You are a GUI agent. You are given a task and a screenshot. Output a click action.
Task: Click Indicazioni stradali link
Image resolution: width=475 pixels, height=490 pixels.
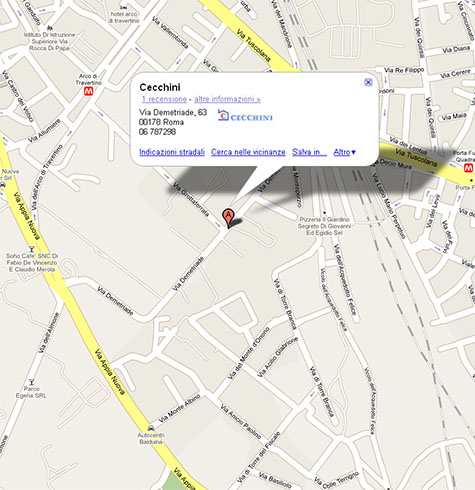point(172,152)
